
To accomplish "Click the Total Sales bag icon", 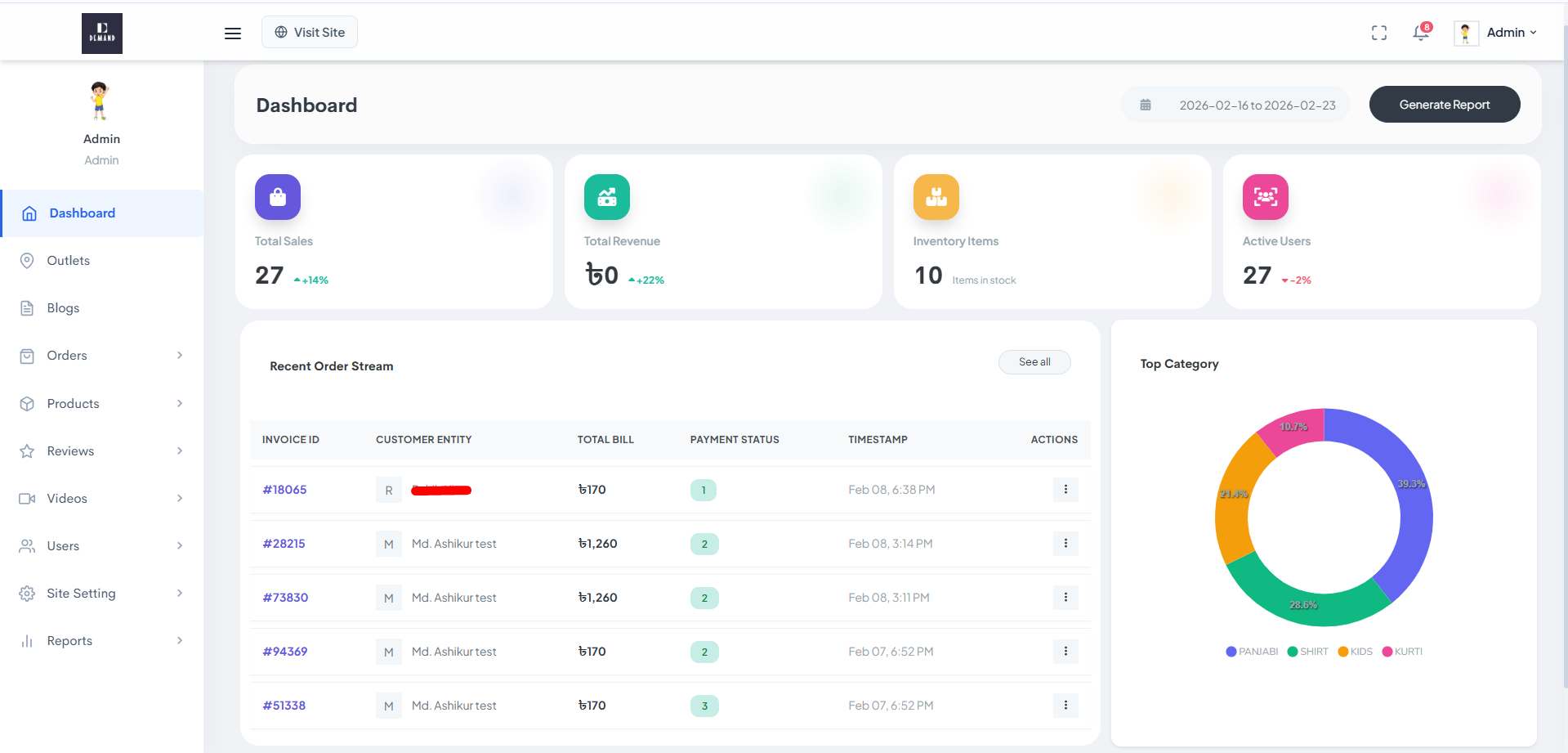I will [x=278, y=197].
